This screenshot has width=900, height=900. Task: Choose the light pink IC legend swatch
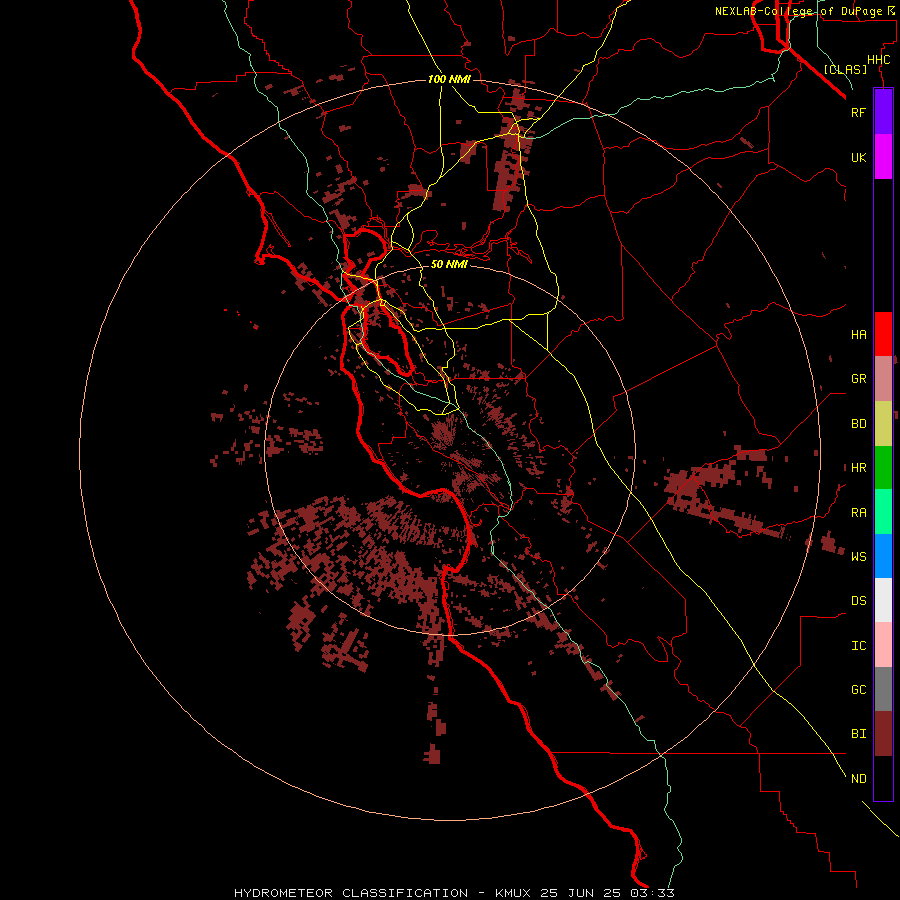click(x=883, y=645)
